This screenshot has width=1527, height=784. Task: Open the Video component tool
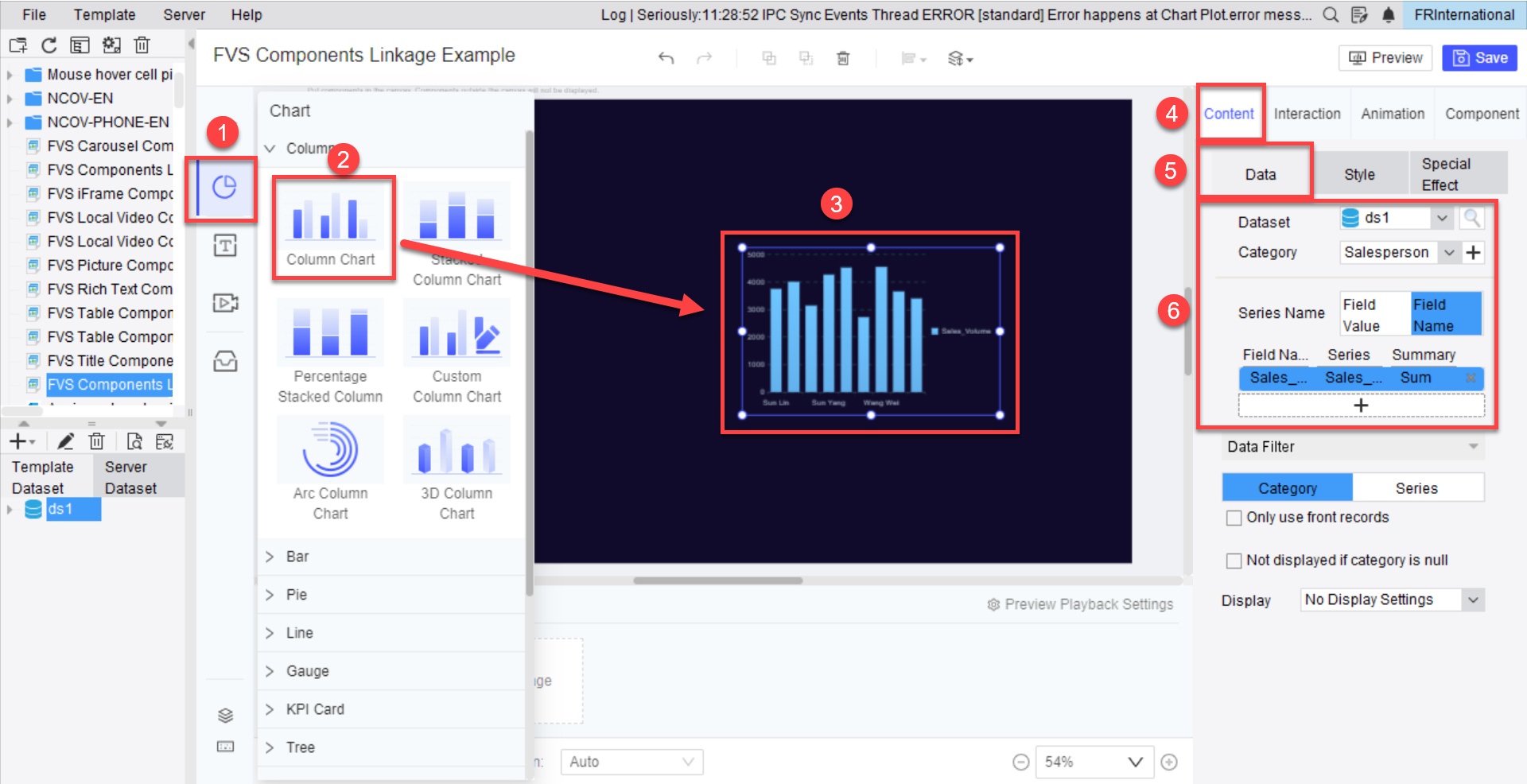coord(225,303)
